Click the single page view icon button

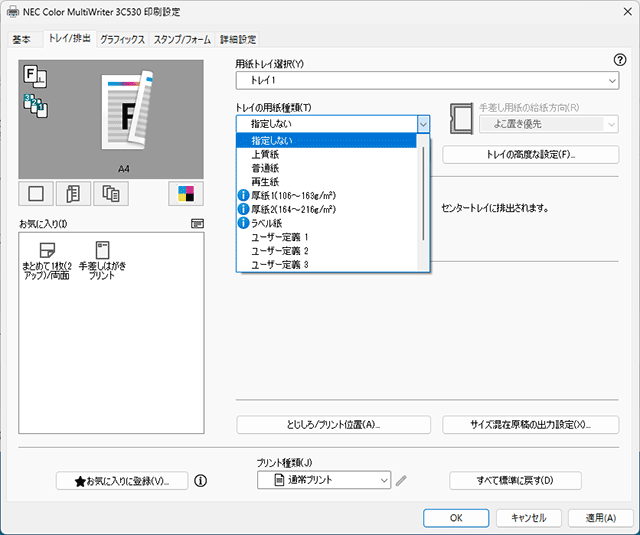[36, 193]
